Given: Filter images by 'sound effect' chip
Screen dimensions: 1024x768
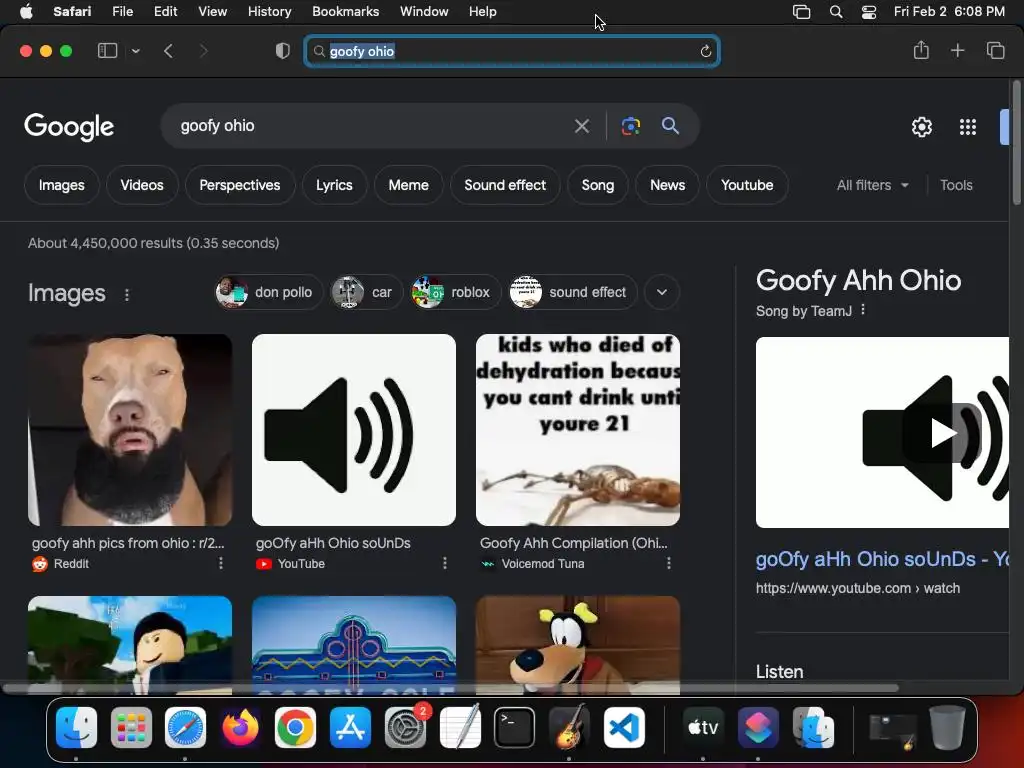Looking at the screenshot, I should (x=573, y=292).
